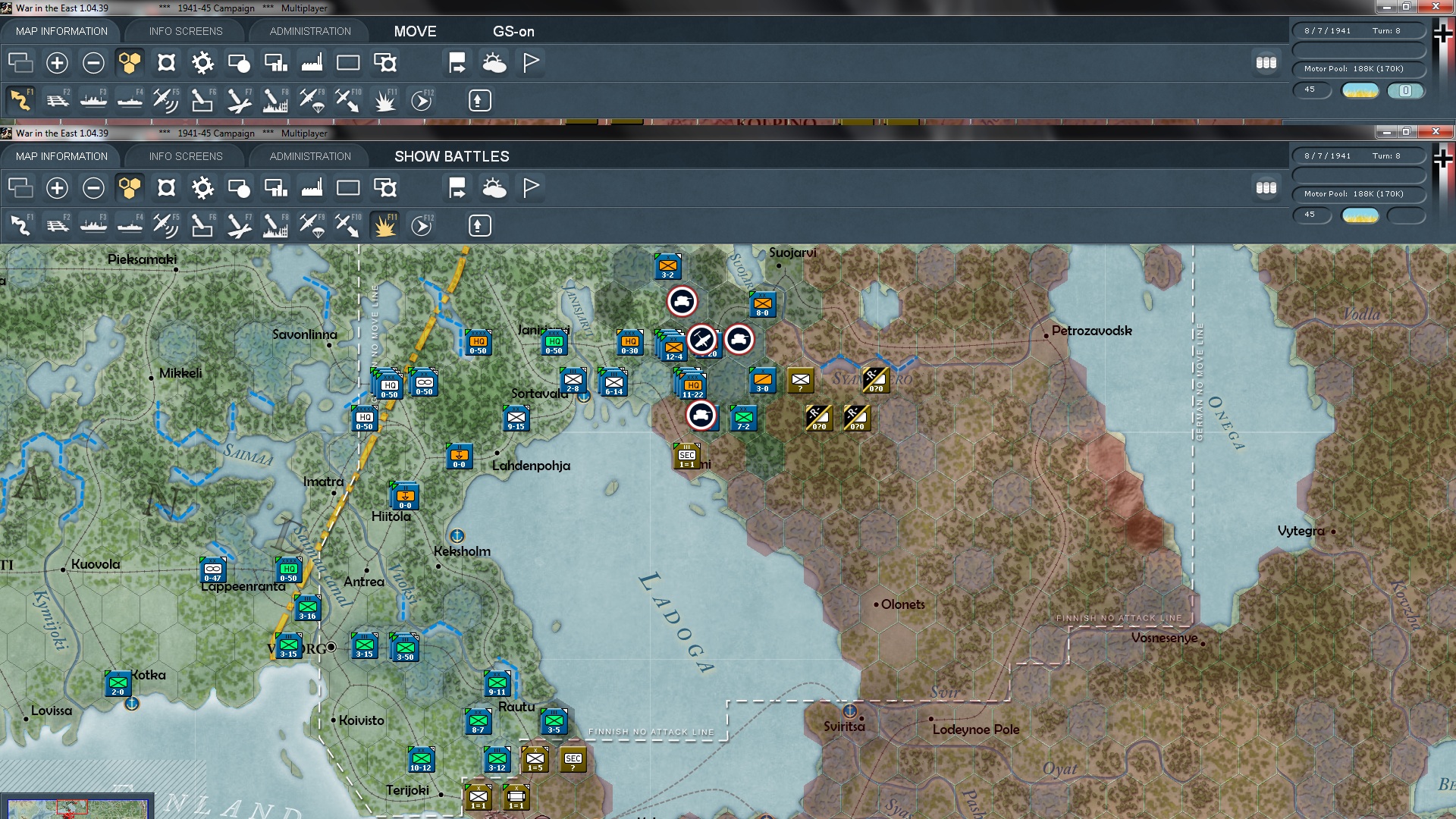Screen dimensions: 1456x819
Task: Click the Savonlinna city label
Action: (x=305, y=334)
